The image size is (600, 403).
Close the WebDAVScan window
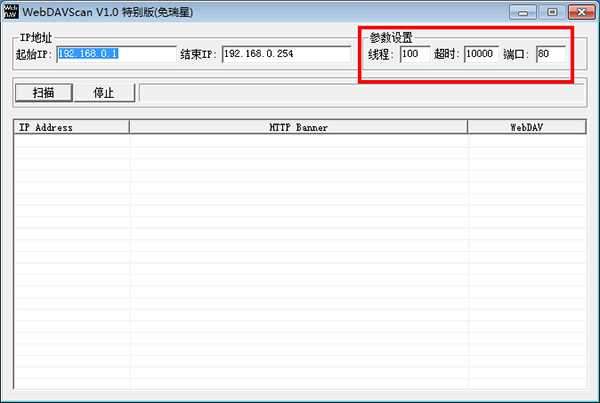pos(579,12)
